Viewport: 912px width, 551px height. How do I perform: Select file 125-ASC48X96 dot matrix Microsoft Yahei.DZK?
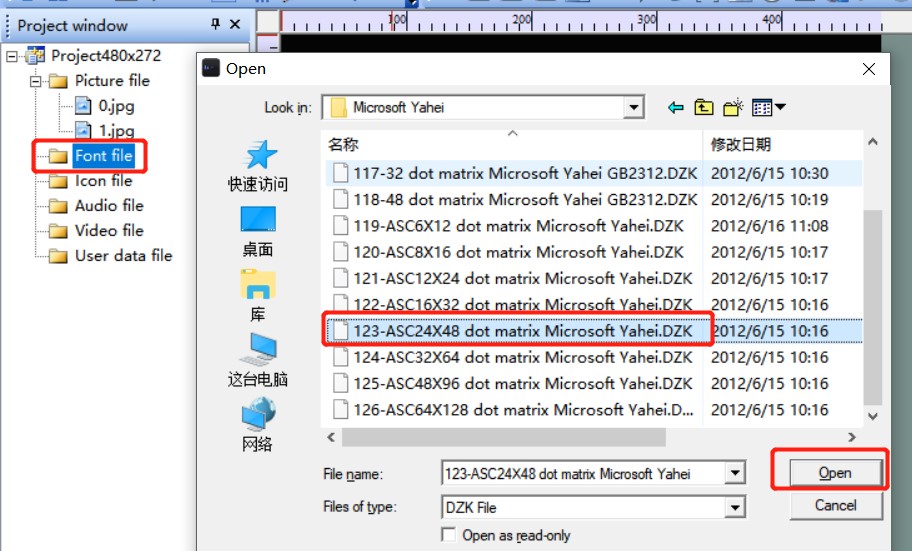click(x=515, y=383)
